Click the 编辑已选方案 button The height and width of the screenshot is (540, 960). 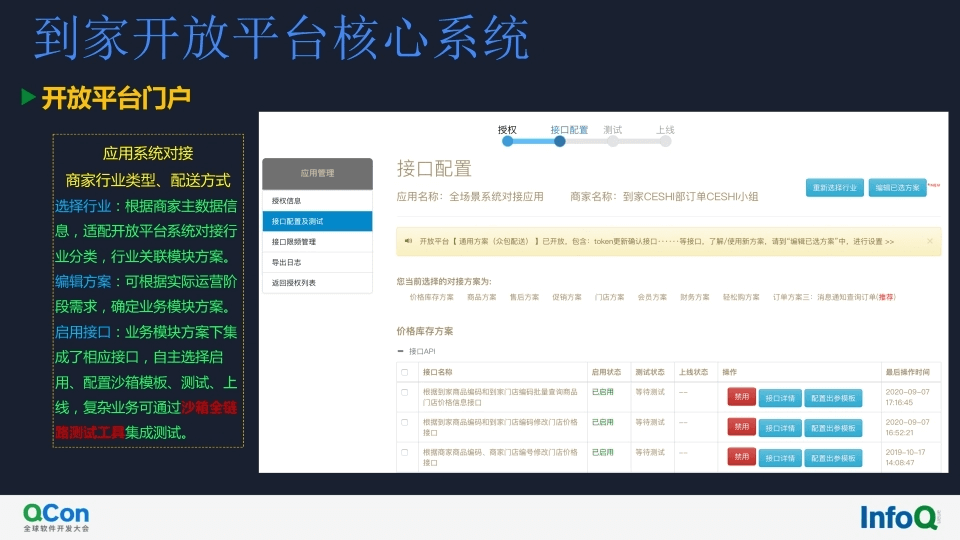click(x=897, y=187)
